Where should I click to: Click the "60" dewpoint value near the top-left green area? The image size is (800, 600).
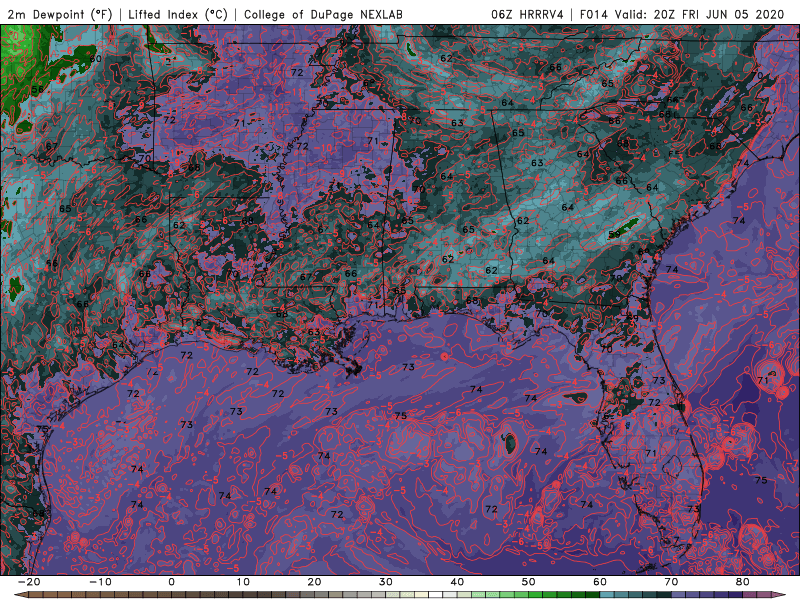95,59
